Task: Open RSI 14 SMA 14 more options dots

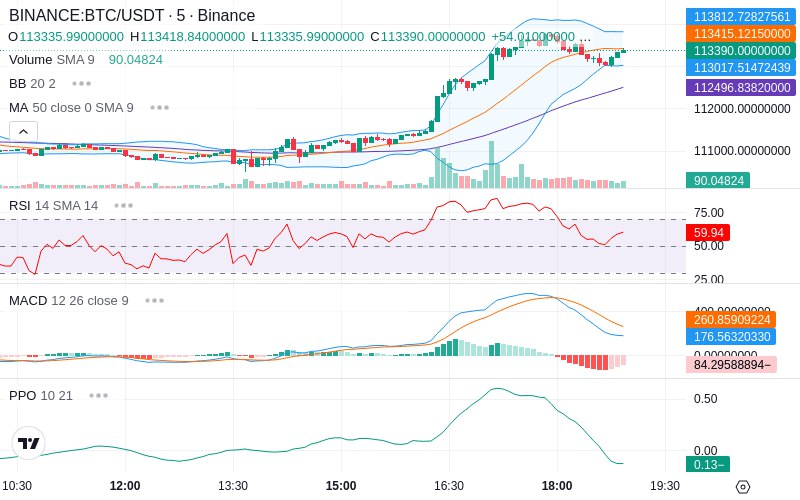Action: [123, 206]
